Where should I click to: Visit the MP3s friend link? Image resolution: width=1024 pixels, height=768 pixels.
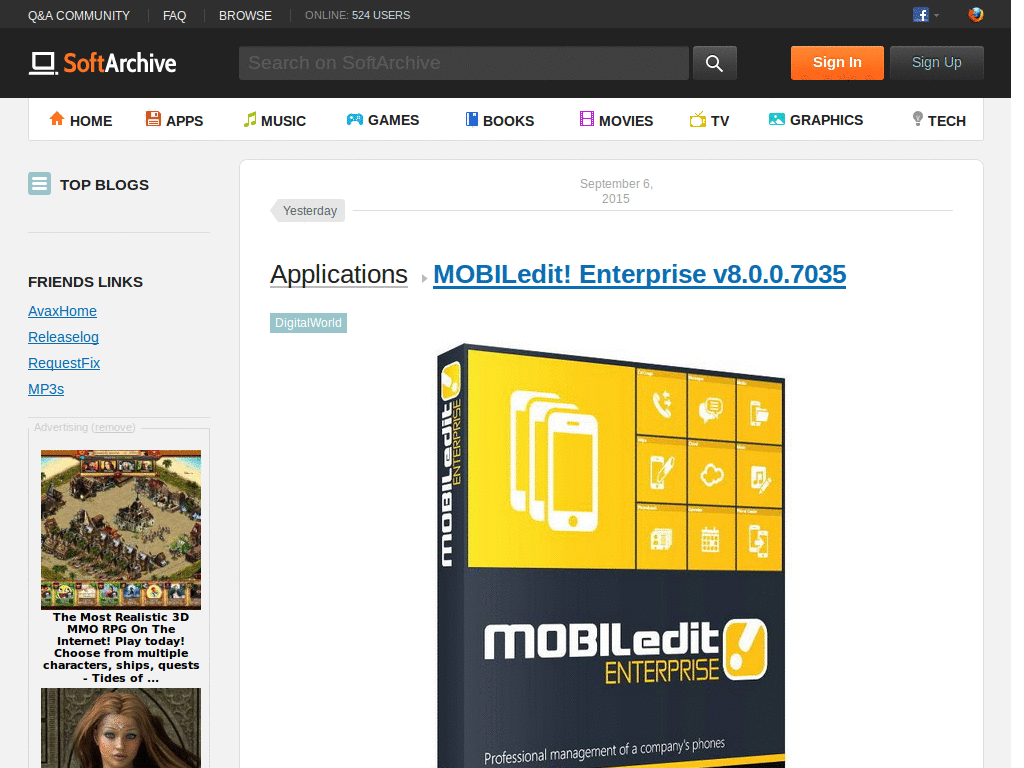click(46, 389)
